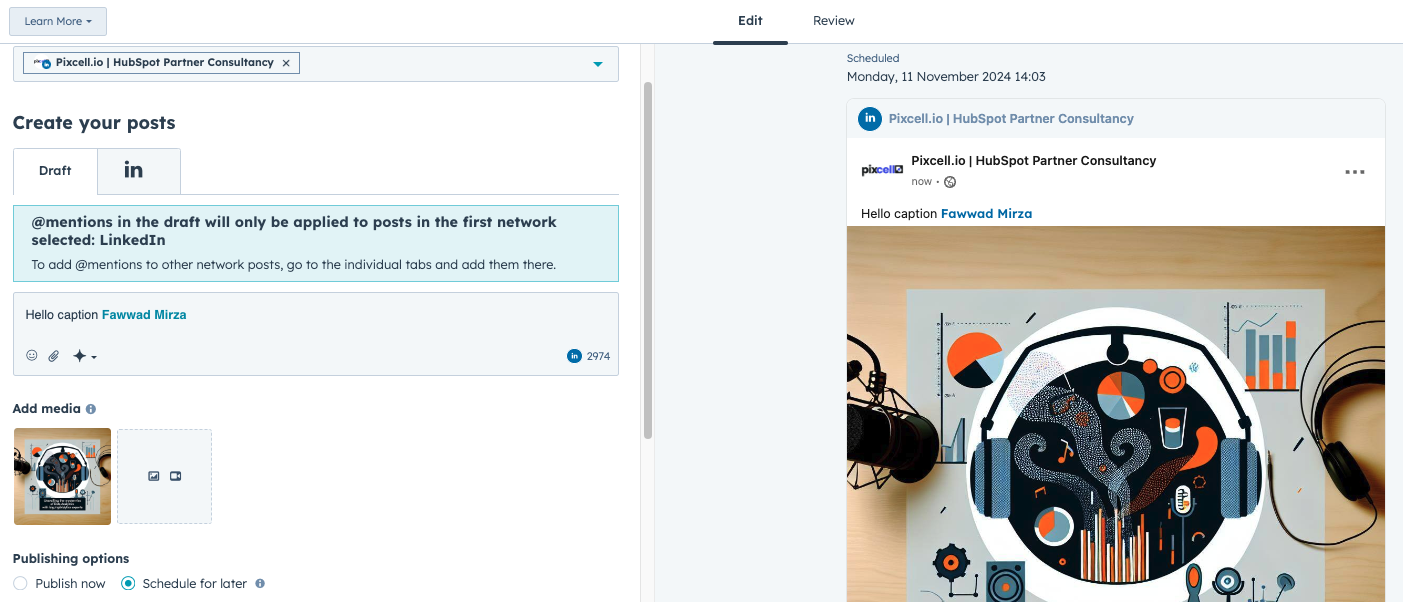Click the Publishing options label
The height and width of the screenshot is (602, 1403).
tap(71, 559)
